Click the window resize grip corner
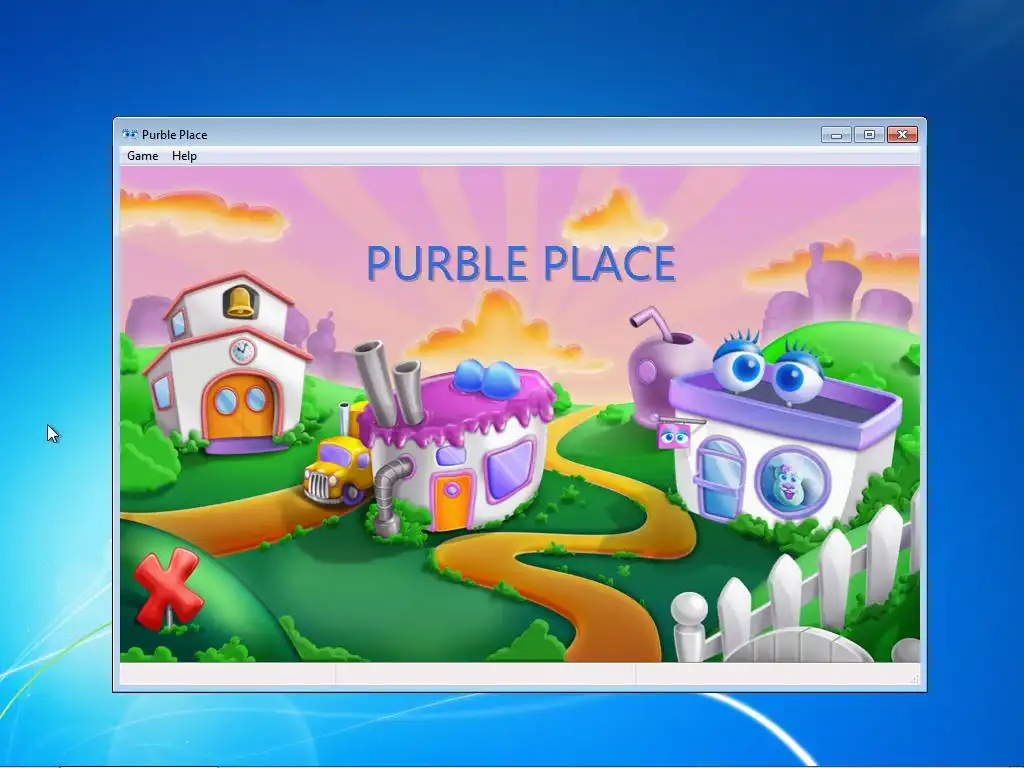Screen dimensions: 1024x768 [x=915, y=679]
